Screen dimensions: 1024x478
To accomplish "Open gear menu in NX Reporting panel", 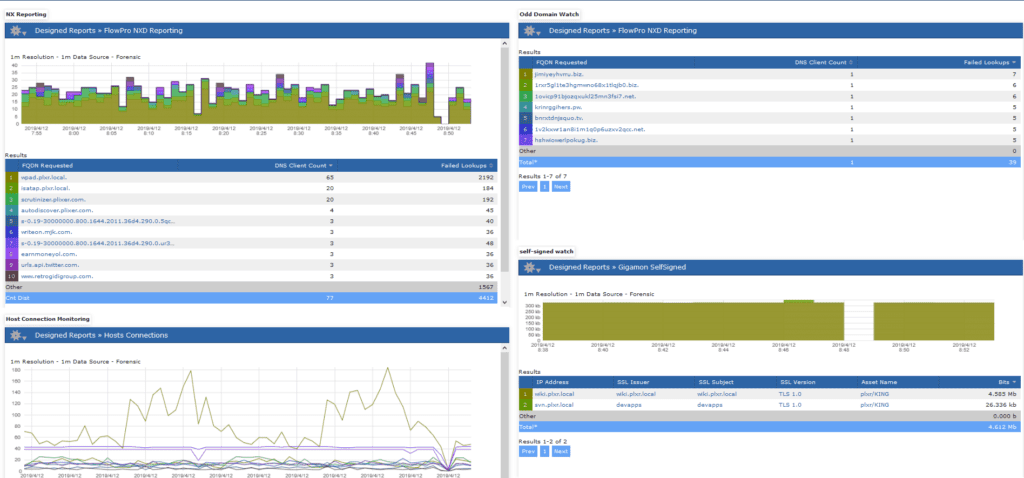I will 18,31.
